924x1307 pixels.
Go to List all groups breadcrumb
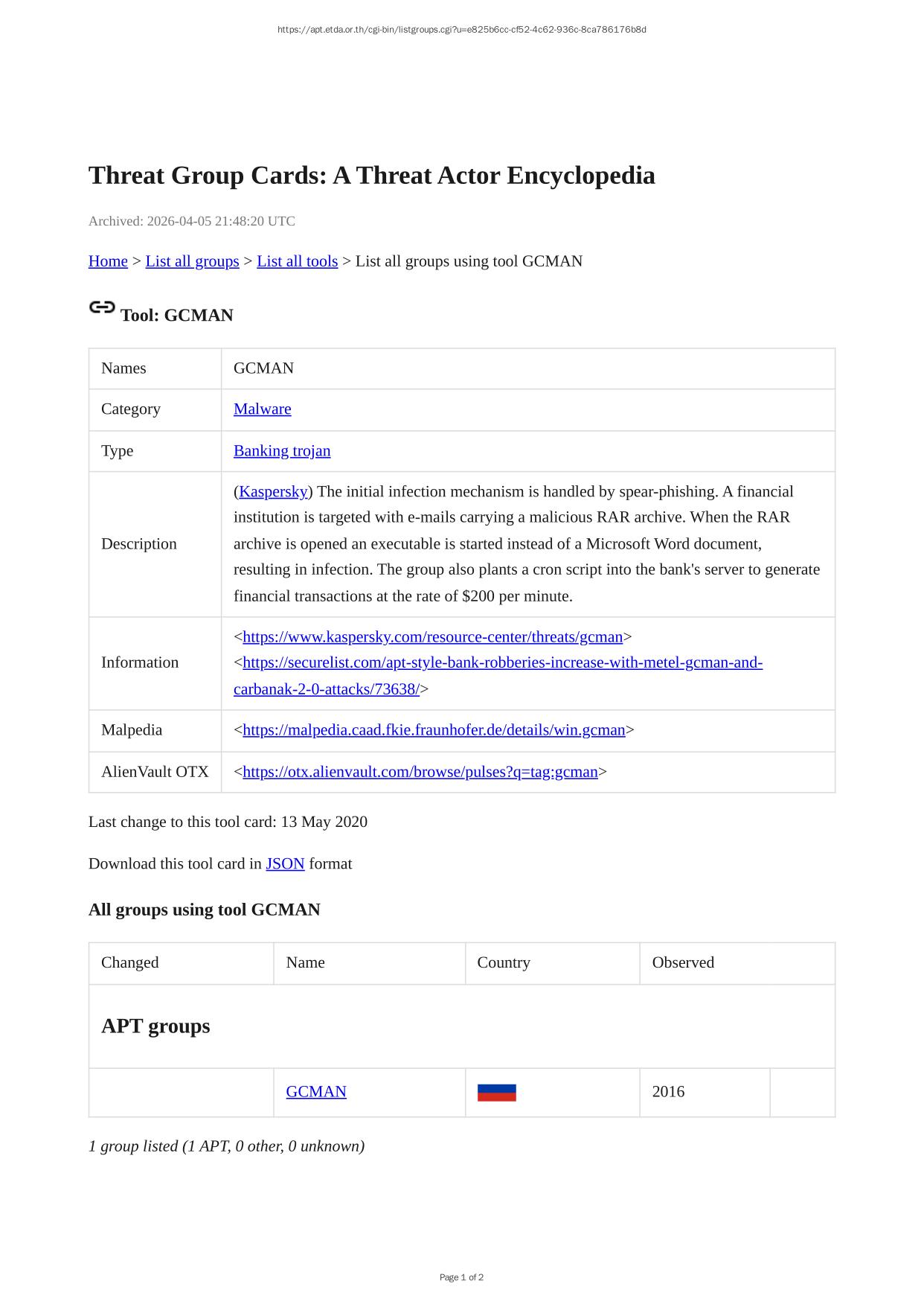tap(192, 261)
